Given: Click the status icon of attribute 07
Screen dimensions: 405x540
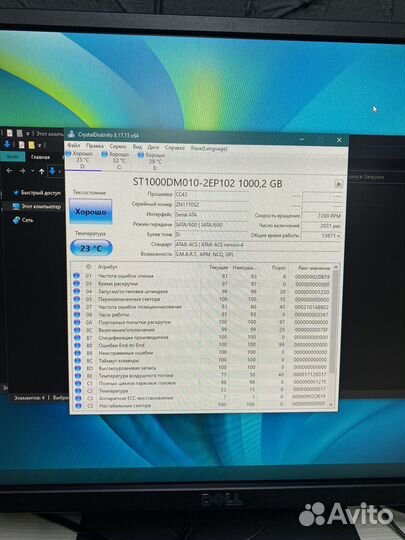Looking at the screenshot, I should (77, 307).
